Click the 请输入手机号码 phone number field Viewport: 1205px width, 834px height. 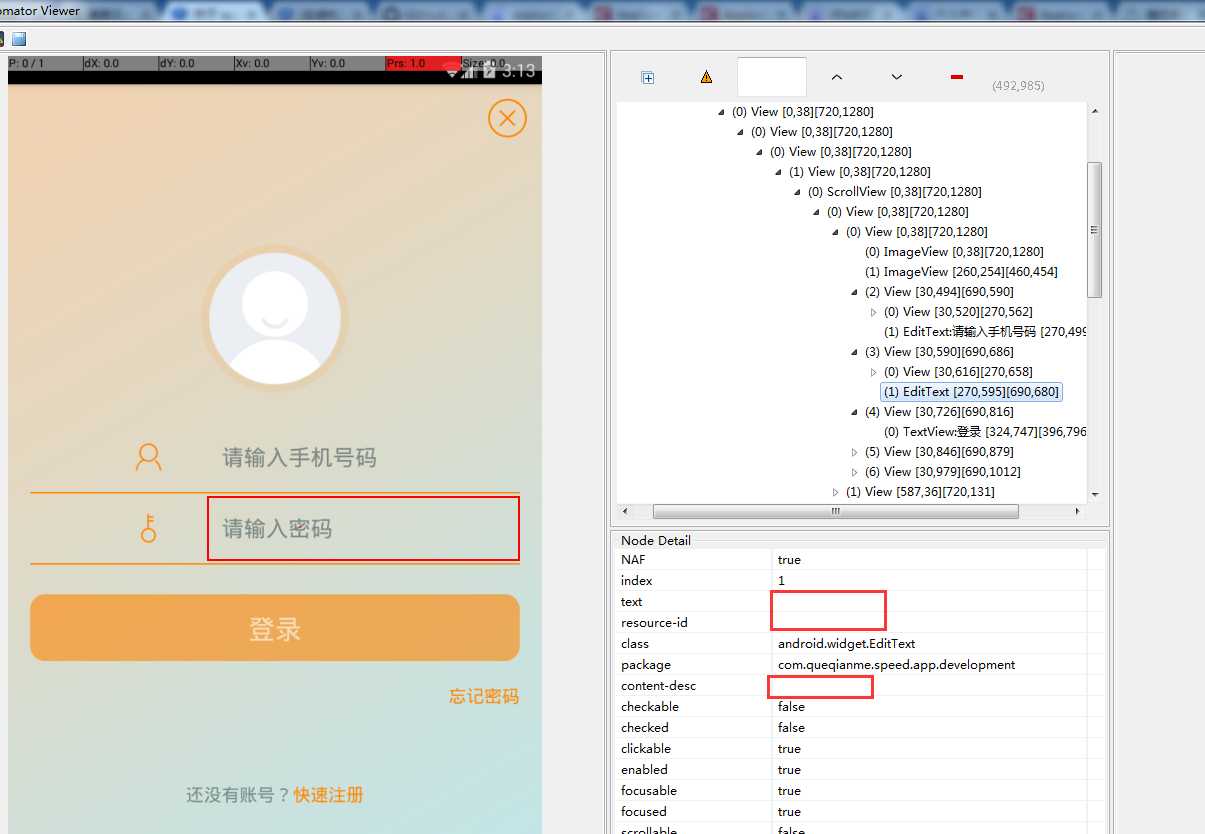point(364,458)
